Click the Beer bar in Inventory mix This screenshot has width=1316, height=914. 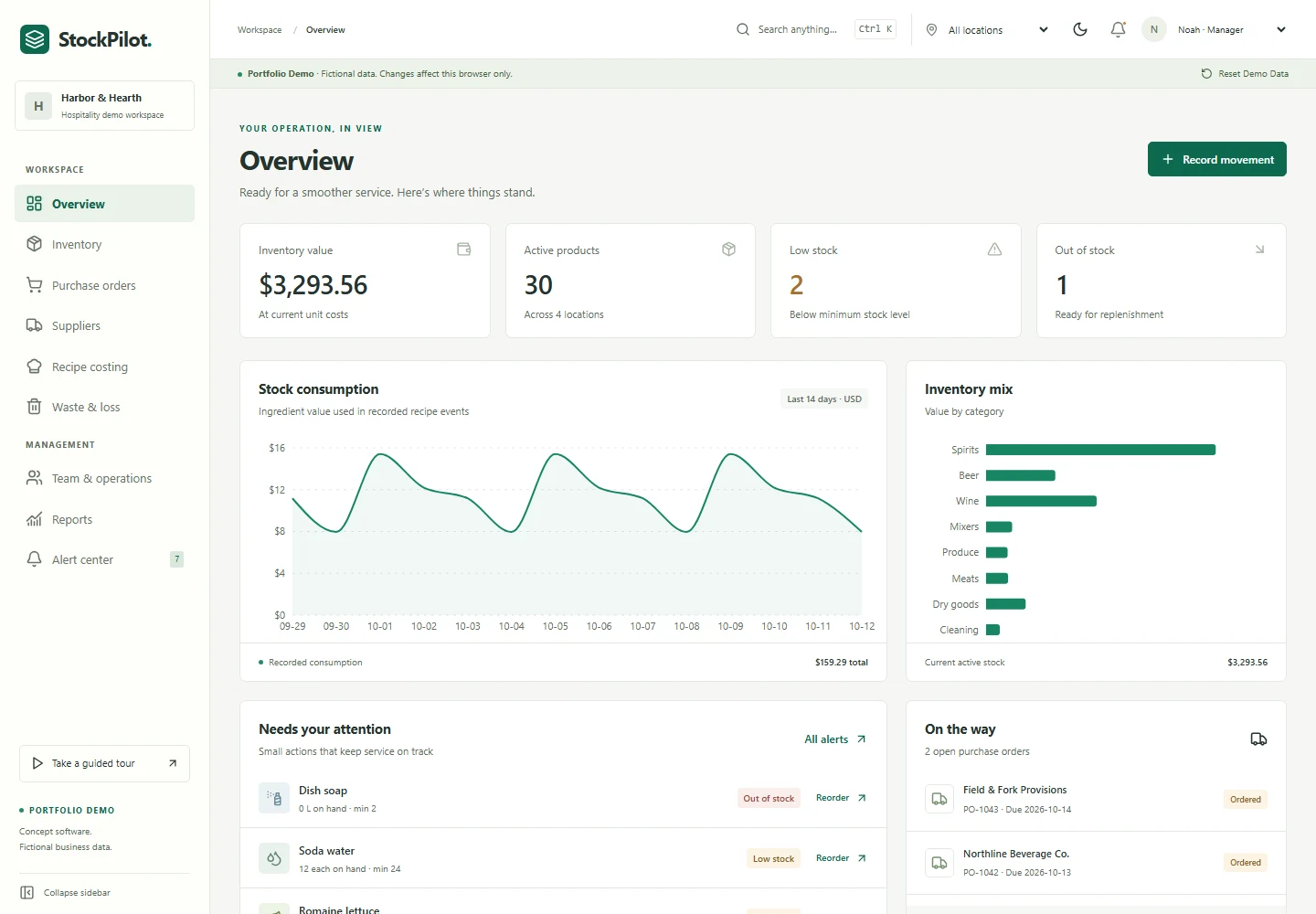point(1021,475)
